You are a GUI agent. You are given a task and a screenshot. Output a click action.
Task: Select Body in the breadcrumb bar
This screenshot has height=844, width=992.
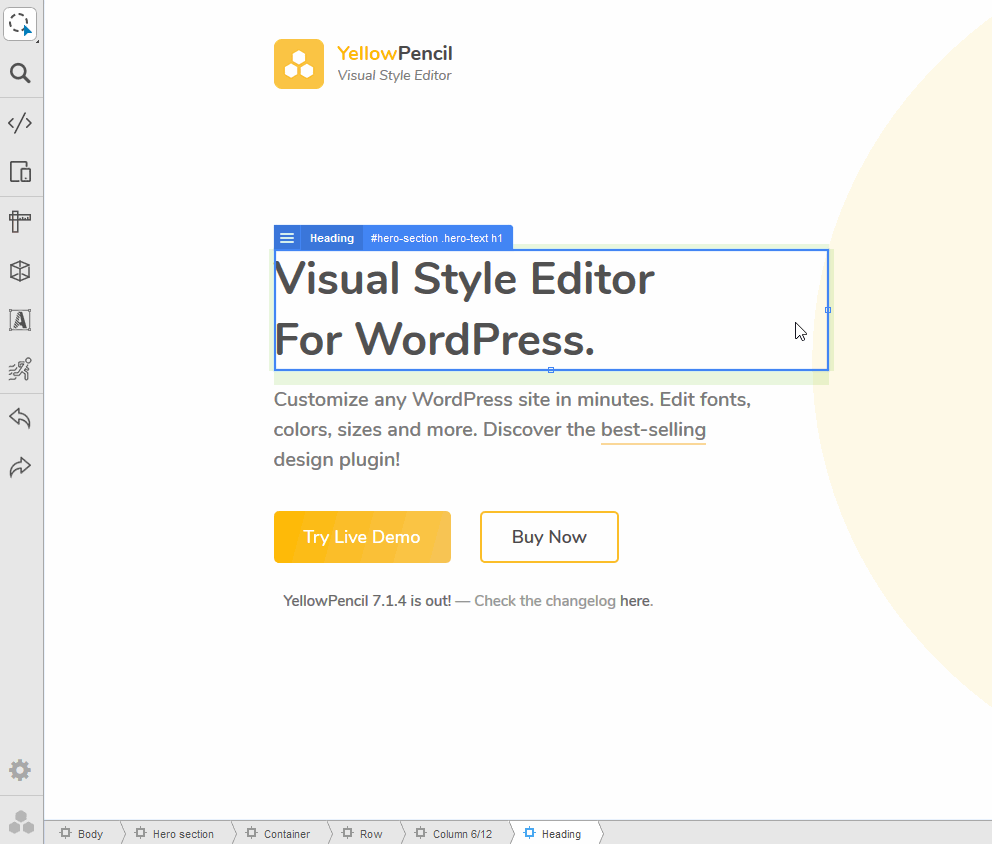coord(82,834)
